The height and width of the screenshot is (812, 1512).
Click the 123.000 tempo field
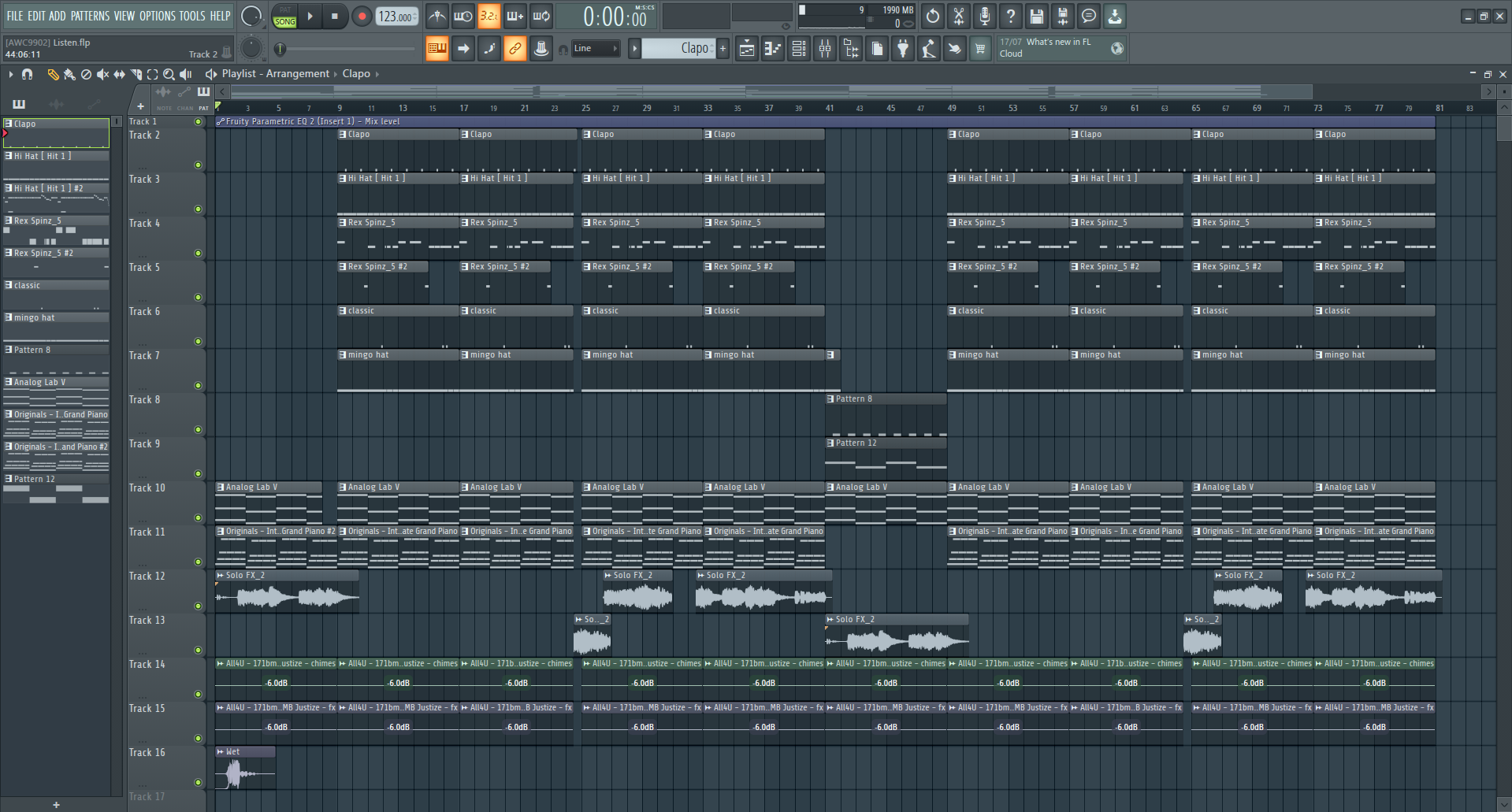(397, 16)
